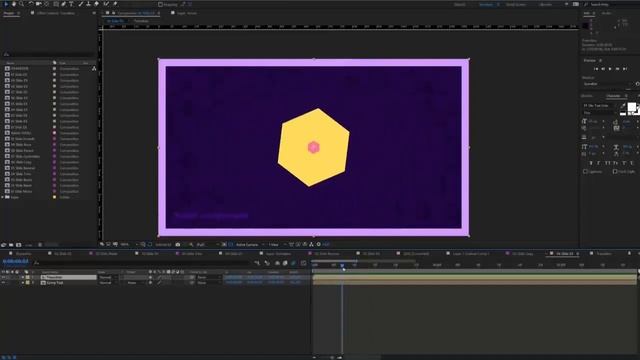Viewport: 640px width, 360px height.
Task: Step back one frame in Preview panel
Action: (603, 69)
